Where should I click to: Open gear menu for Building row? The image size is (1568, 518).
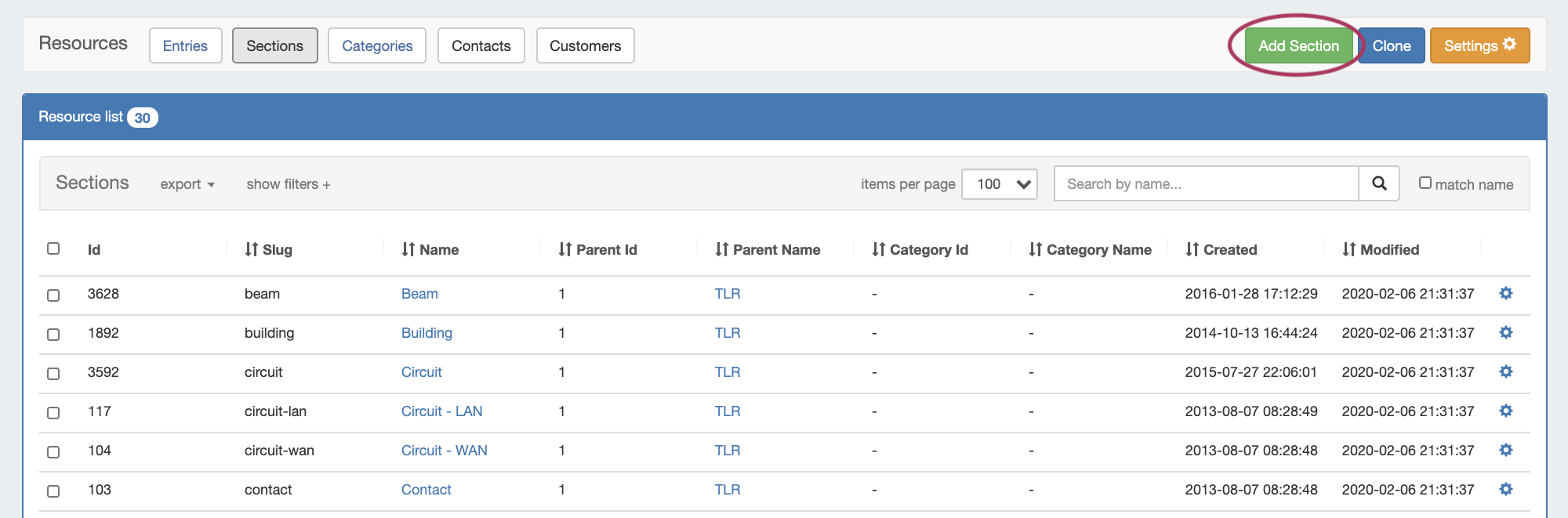coord(1505,333)
